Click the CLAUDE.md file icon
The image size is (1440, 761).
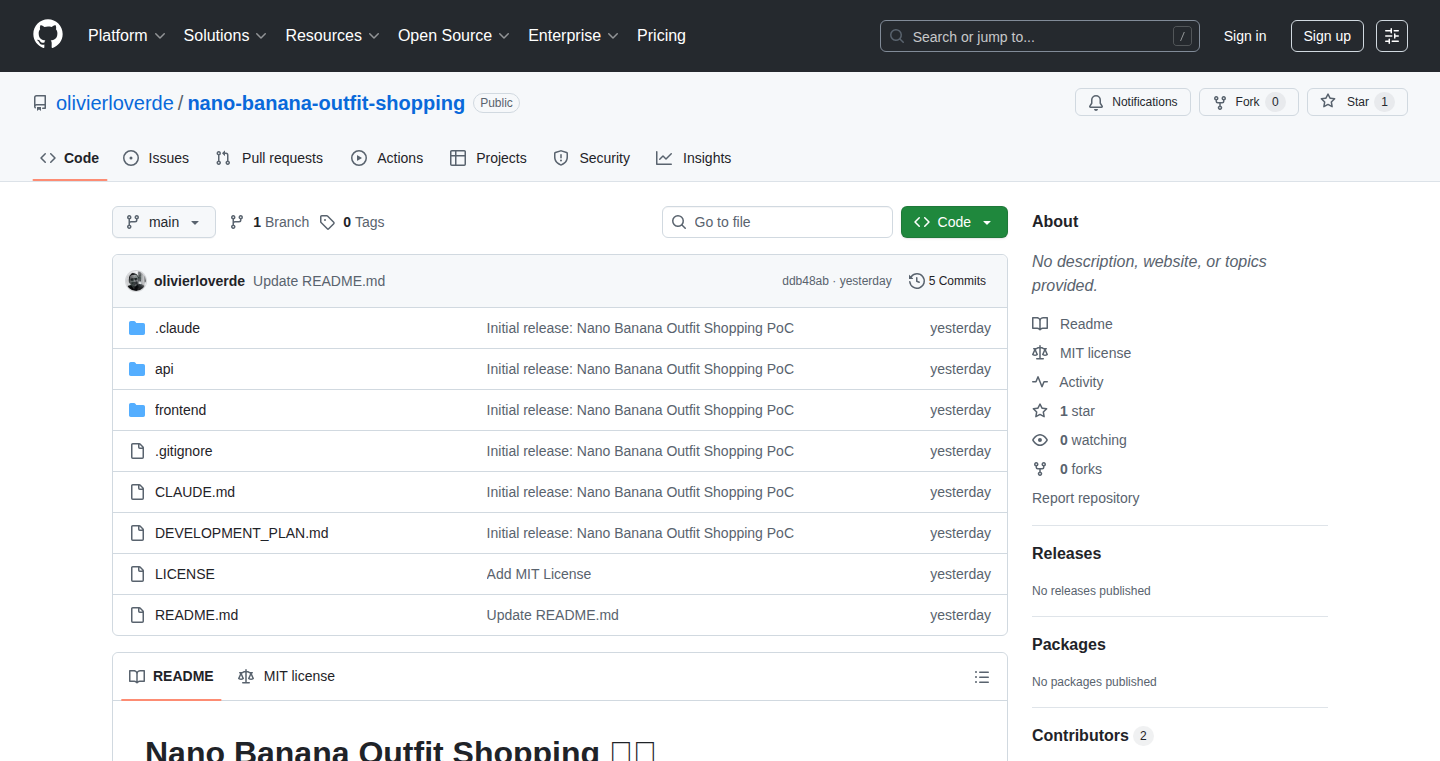pyautogui.click(x=137, y=492)
